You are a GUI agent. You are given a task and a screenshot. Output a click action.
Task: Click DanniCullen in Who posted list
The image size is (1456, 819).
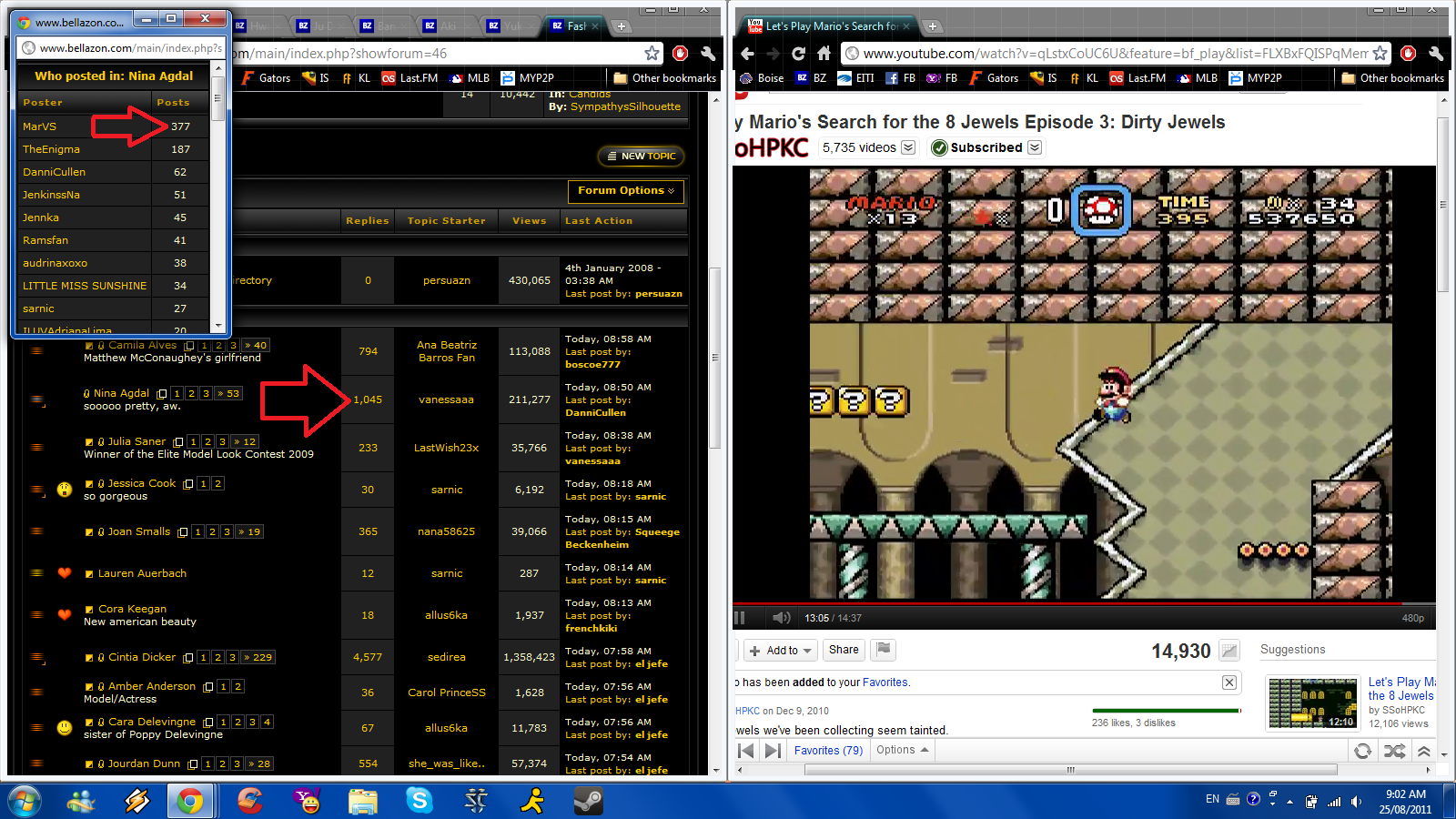[x=54, y=172]
